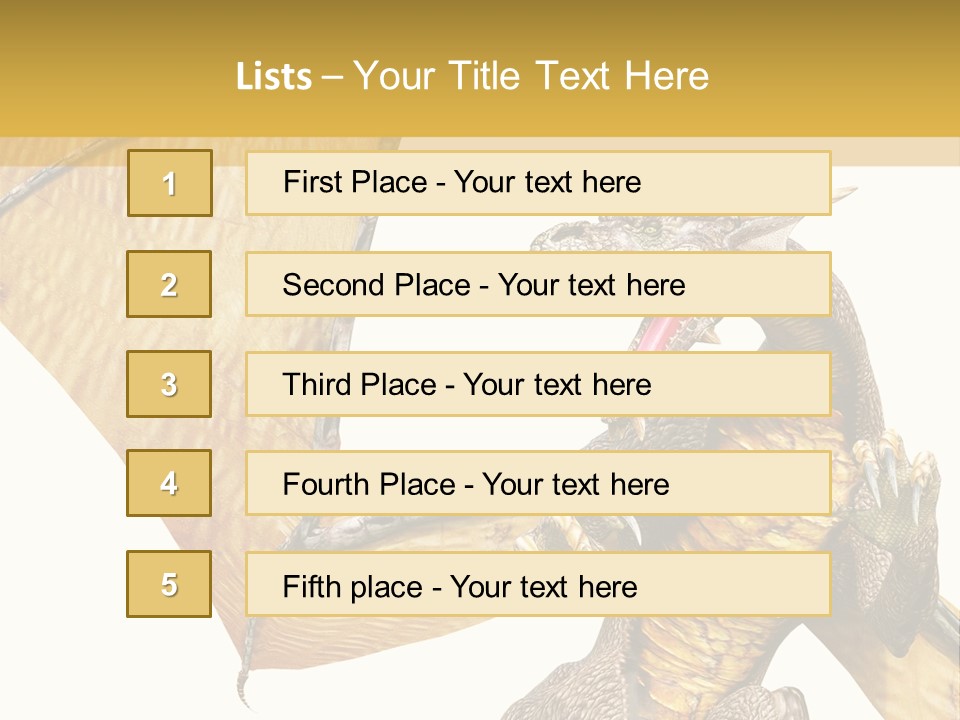Click the number 1 box
This screenshot has height=720, width=960.
click(x=169, y=183)
